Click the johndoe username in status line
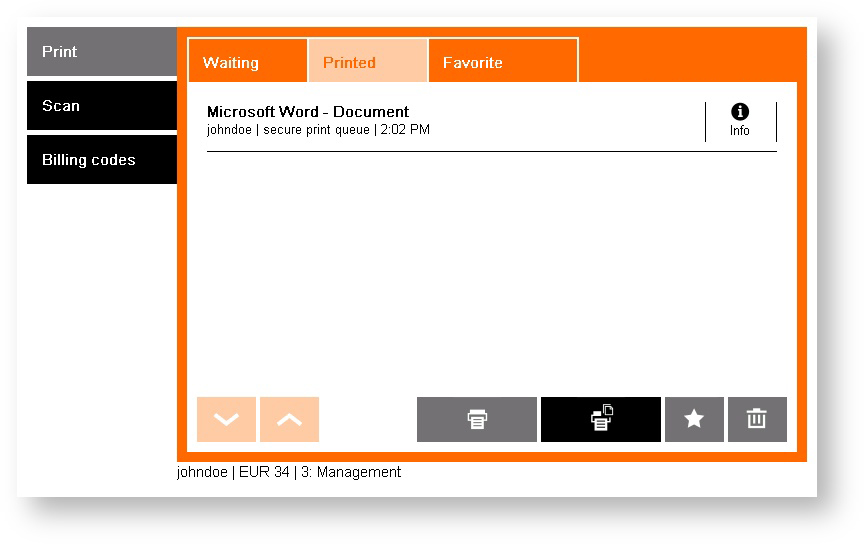 click(202, 472)
